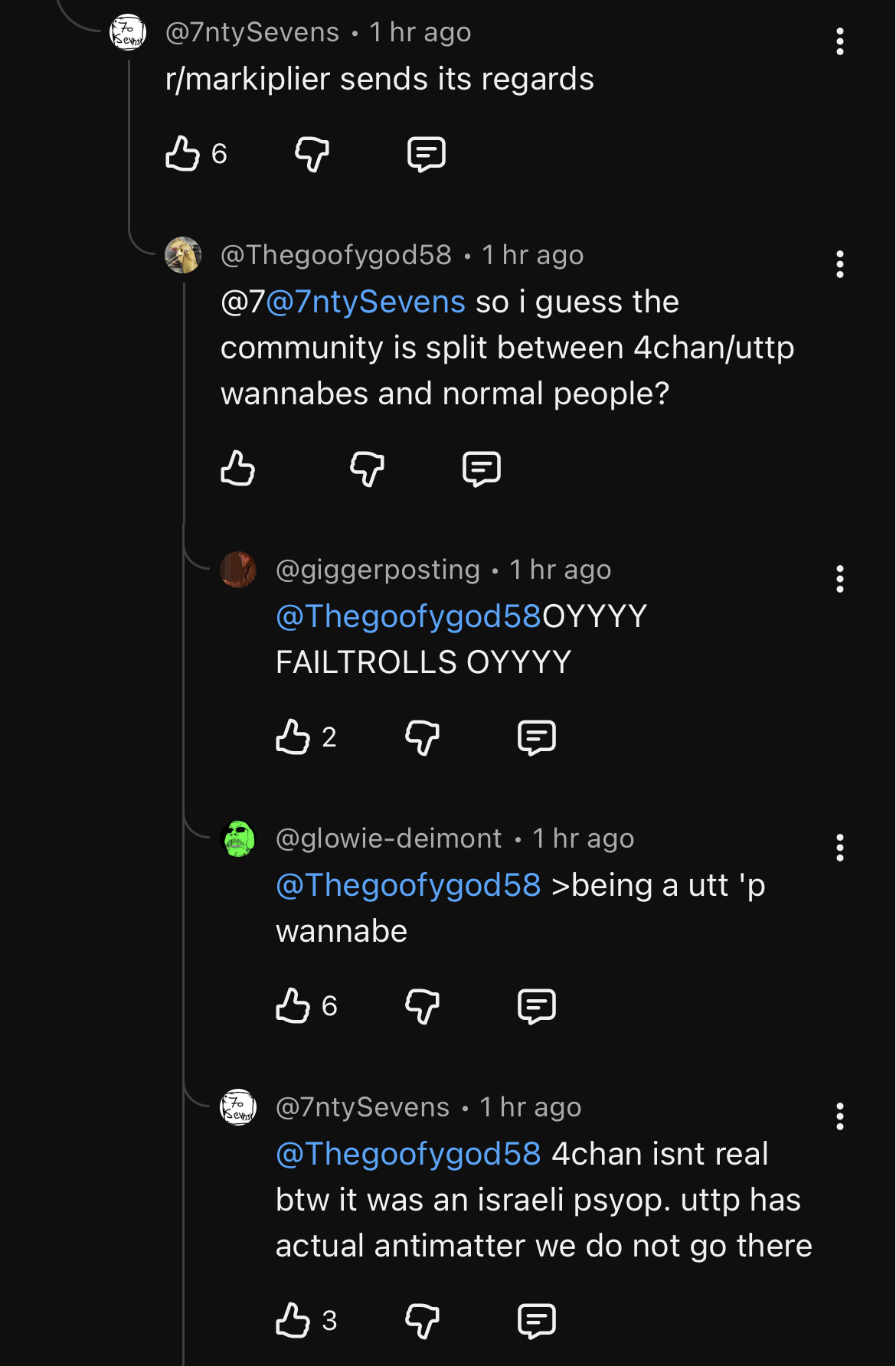The width and height of the screenshot is (896, 1366).
Task: Open glowie-deimont's green avatar
Action: [x=238, y=839]
